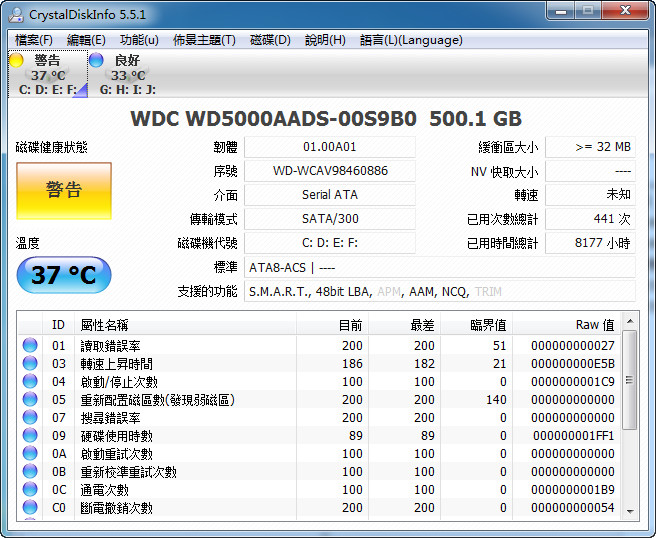This screenshot has width=656, height=538.
Task: Click the yellow 警告 health status button
Action: 64,191
